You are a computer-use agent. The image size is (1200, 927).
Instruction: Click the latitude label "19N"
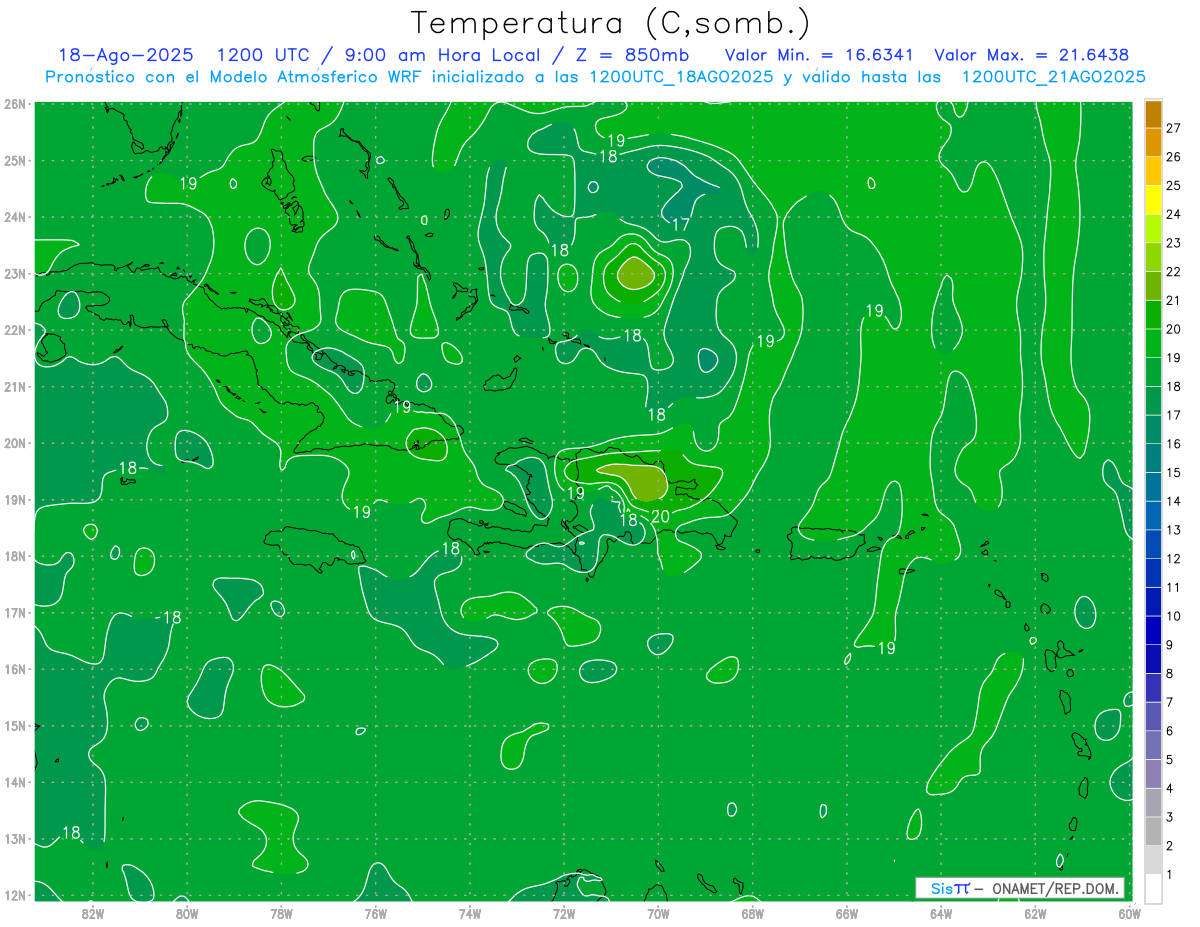coord(15,499)
